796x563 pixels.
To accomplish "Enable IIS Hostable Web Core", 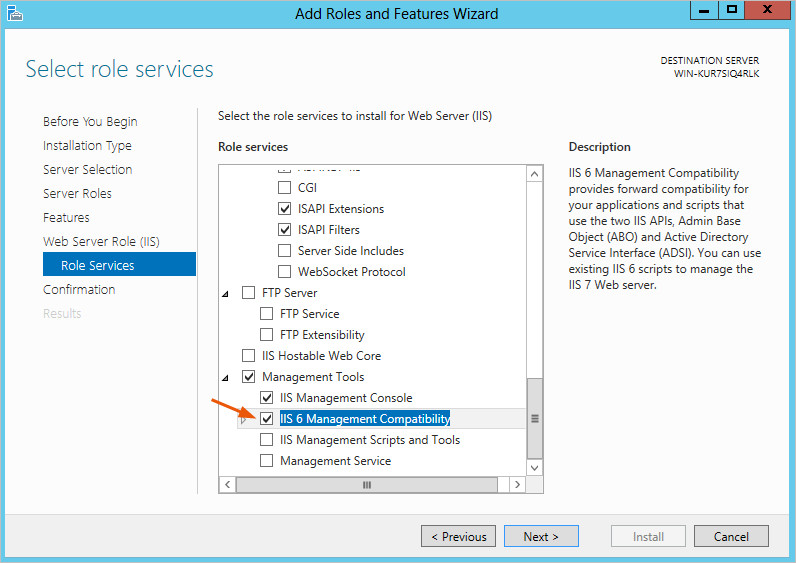I will tap(249, 356).
